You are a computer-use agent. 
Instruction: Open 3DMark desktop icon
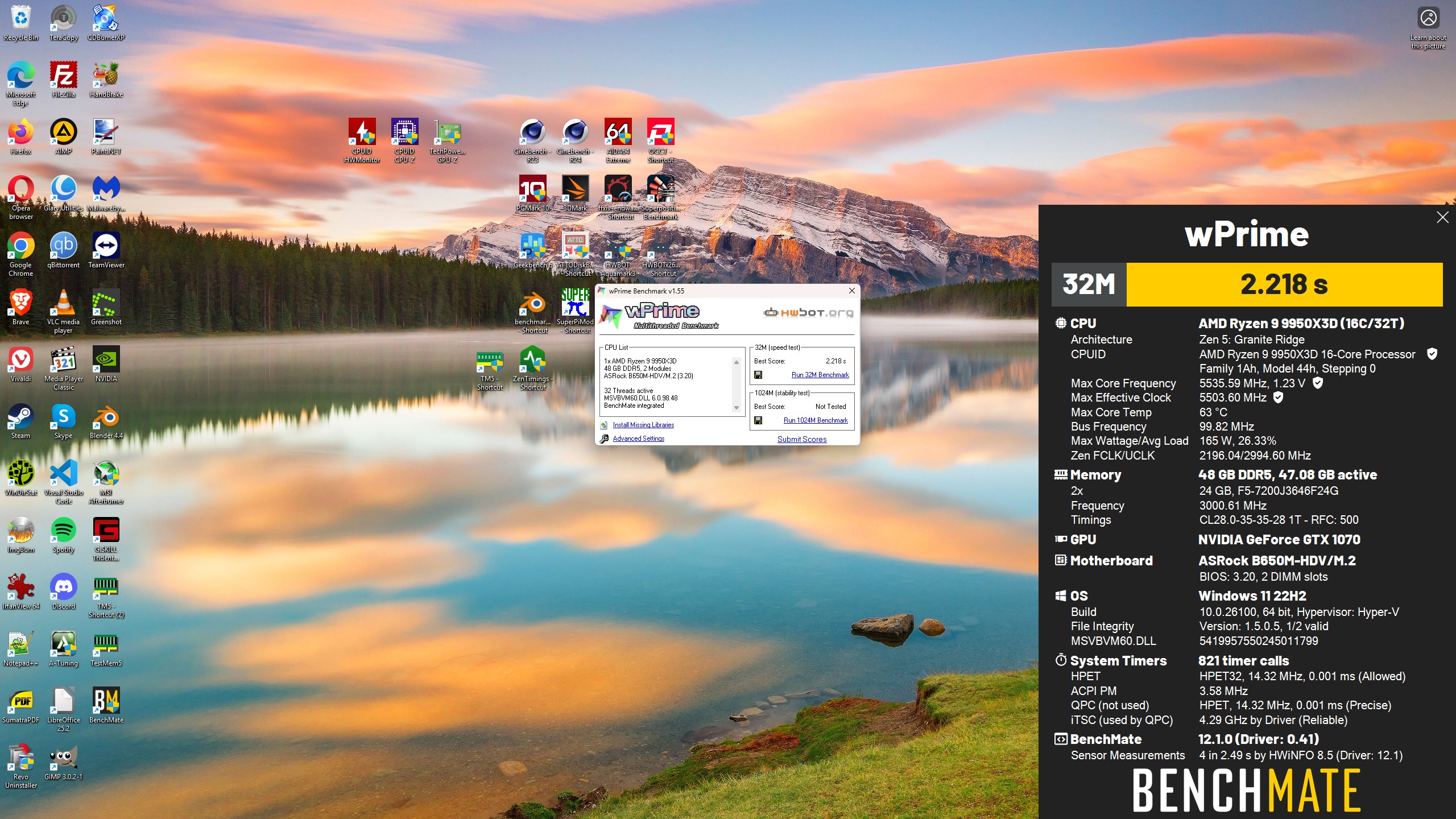click(x=575, y=193)
